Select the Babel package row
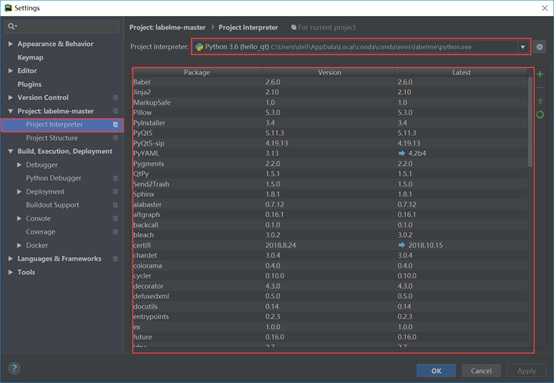This screenshot has height=383, width=556. click(330, 82)
